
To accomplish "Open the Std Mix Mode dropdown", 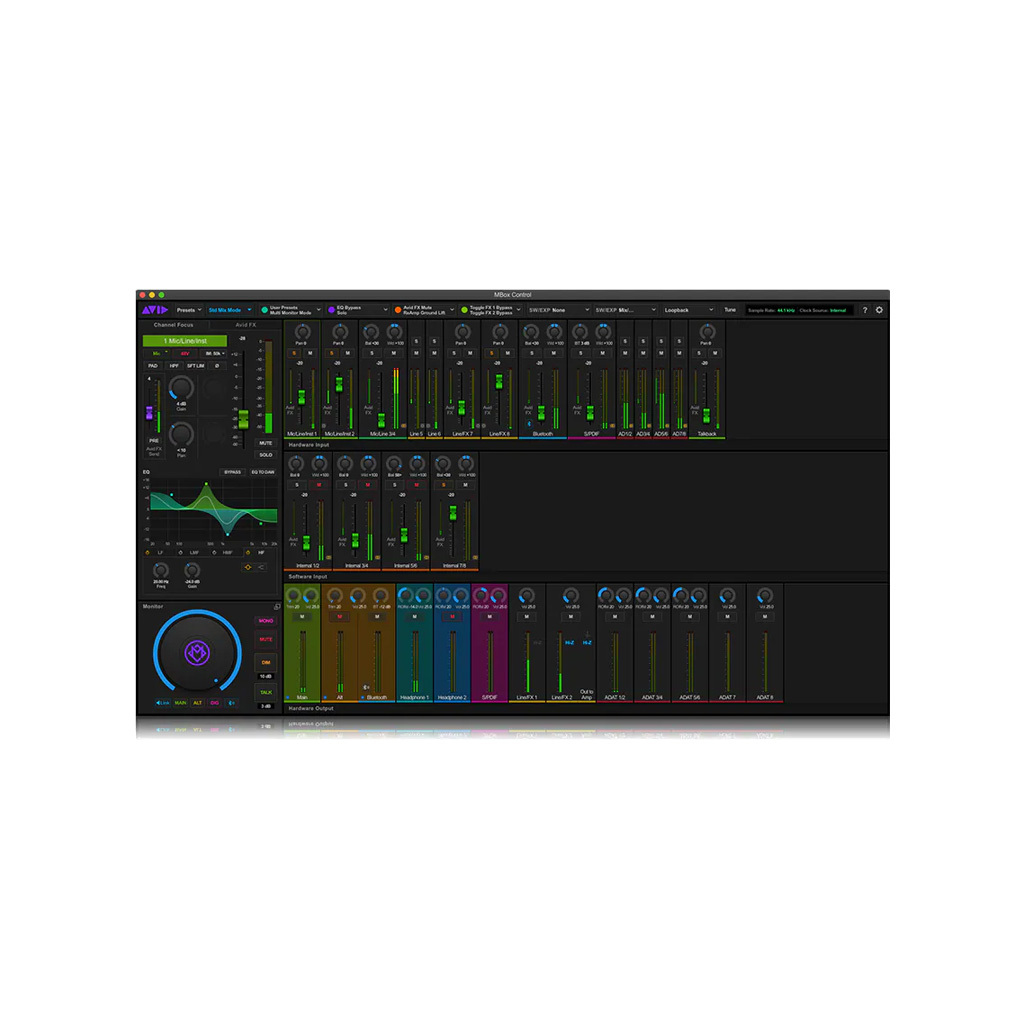I will 229,310.
